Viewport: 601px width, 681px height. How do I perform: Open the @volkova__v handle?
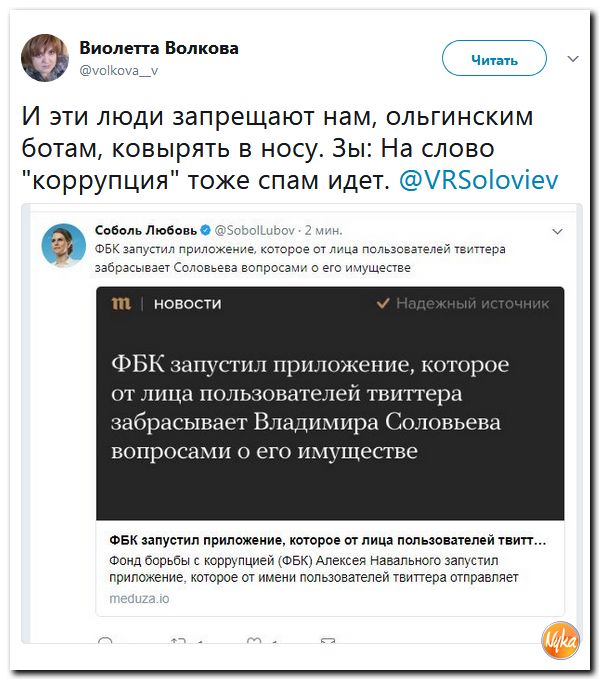[119, 70]
